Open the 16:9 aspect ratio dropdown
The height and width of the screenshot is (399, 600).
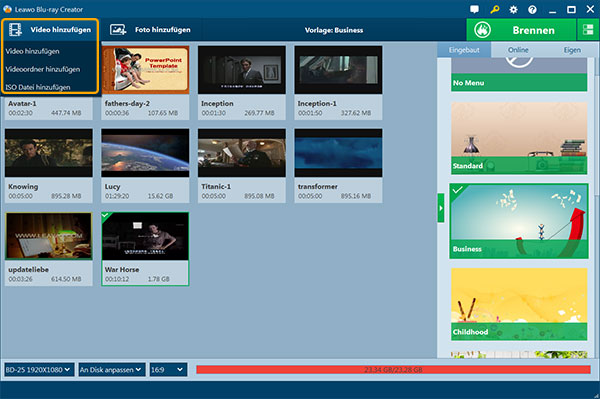pyautogui.click(x=168, y=370)
